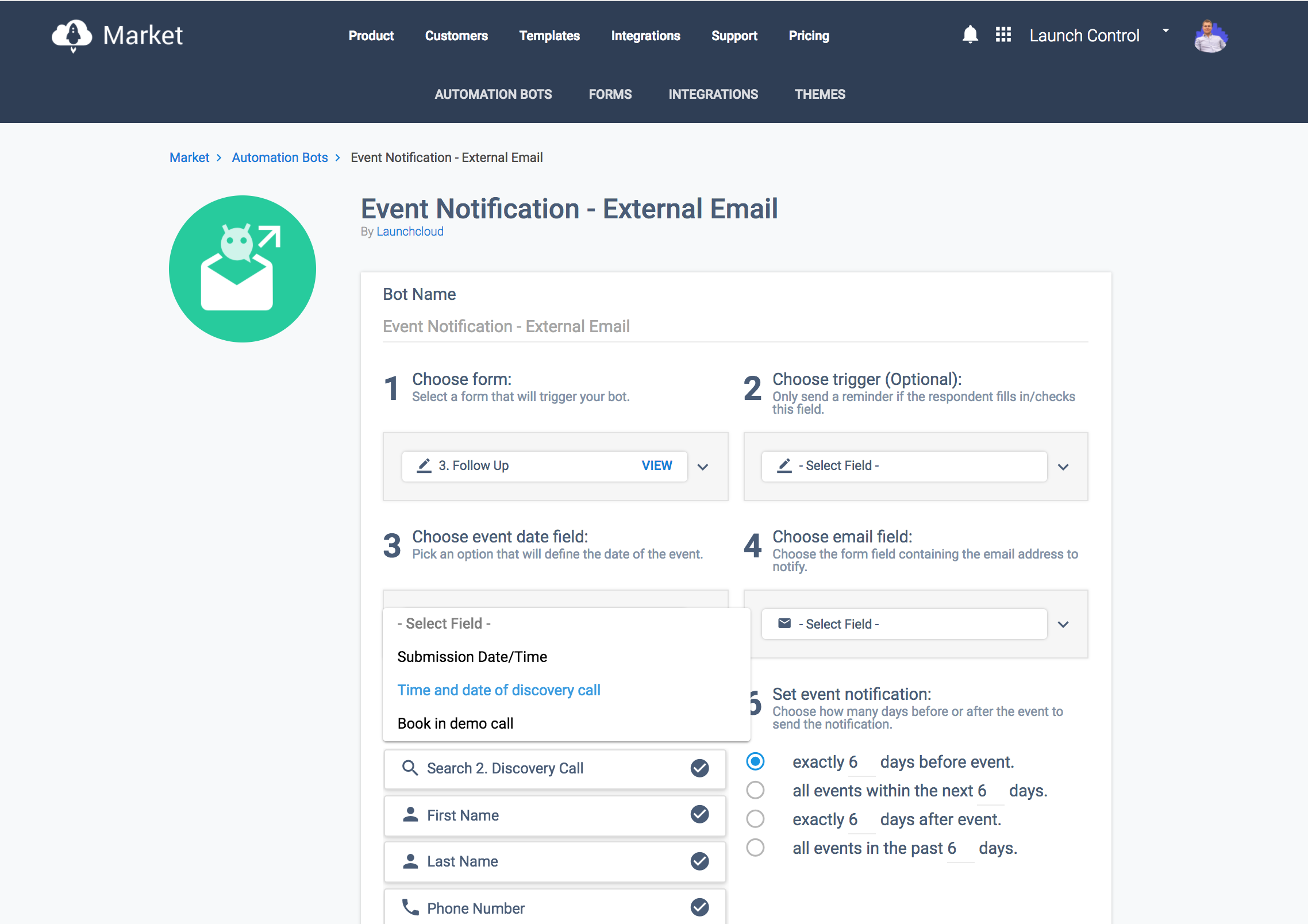
Task: Open the email Select Field combo box
Action: [904, 624]
